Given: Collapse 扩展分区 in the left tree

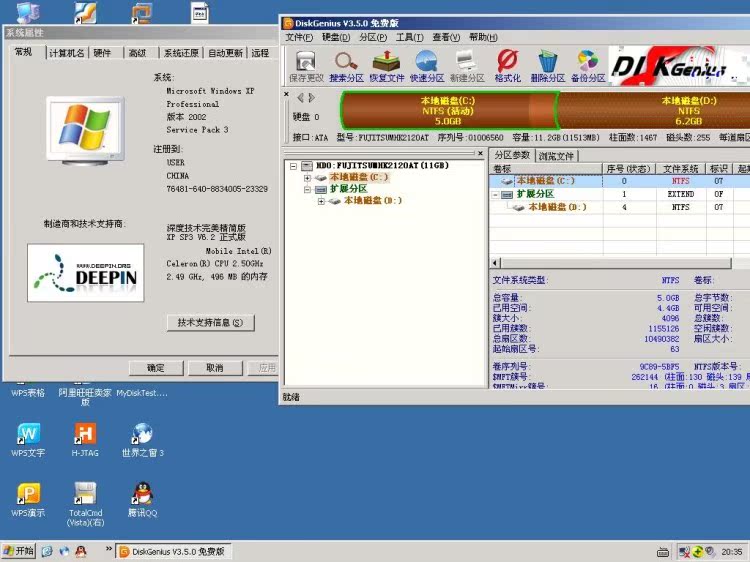Looking at the screenshot, I should [x=307, y=189].
